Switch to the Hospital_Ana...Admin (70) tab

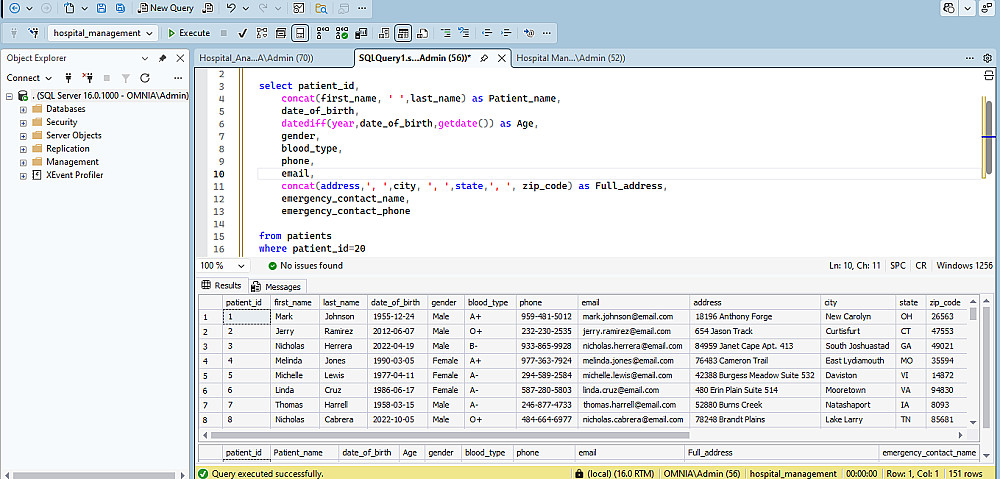256,58
